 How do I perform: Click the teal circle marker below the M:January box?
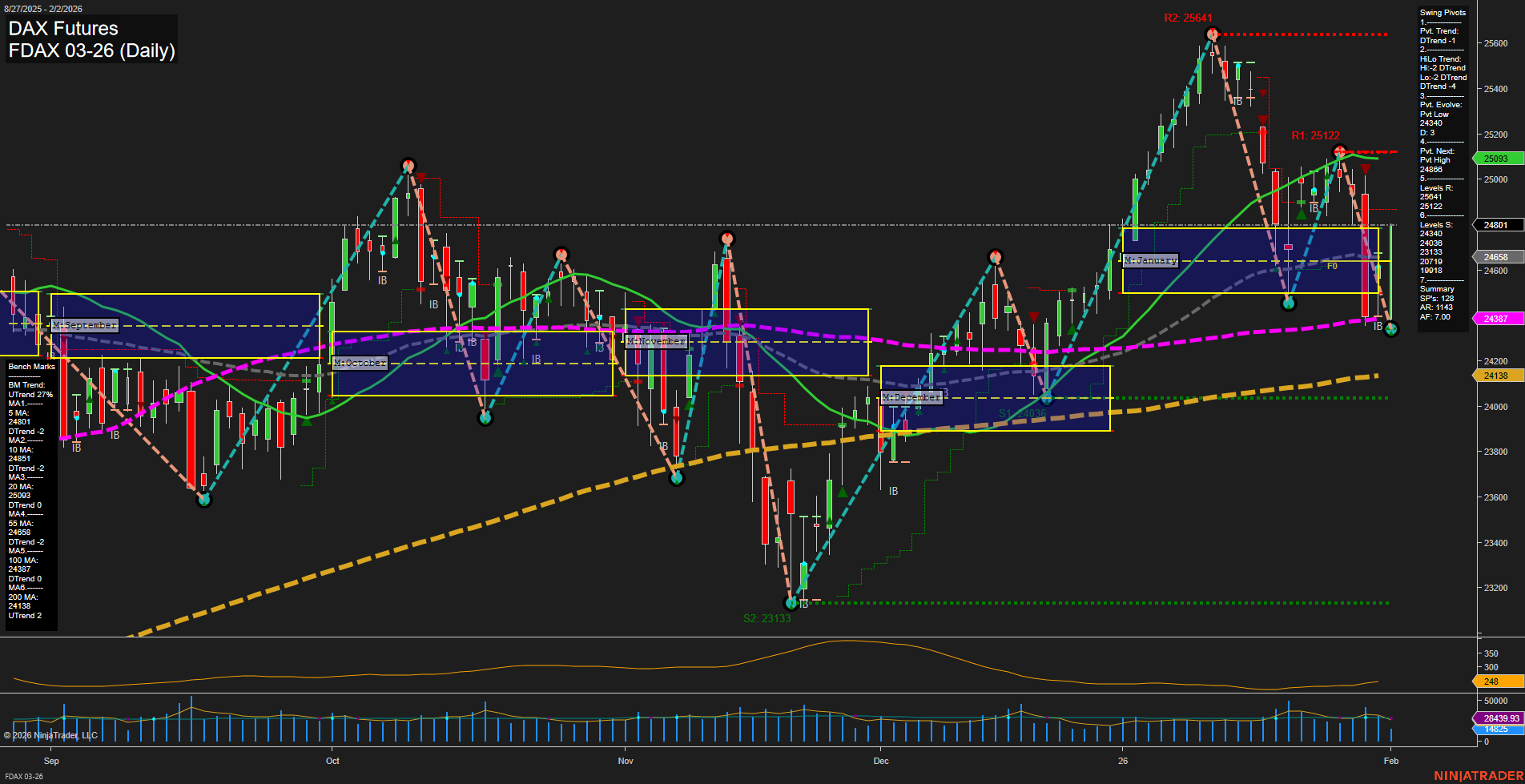(1290, 303)
